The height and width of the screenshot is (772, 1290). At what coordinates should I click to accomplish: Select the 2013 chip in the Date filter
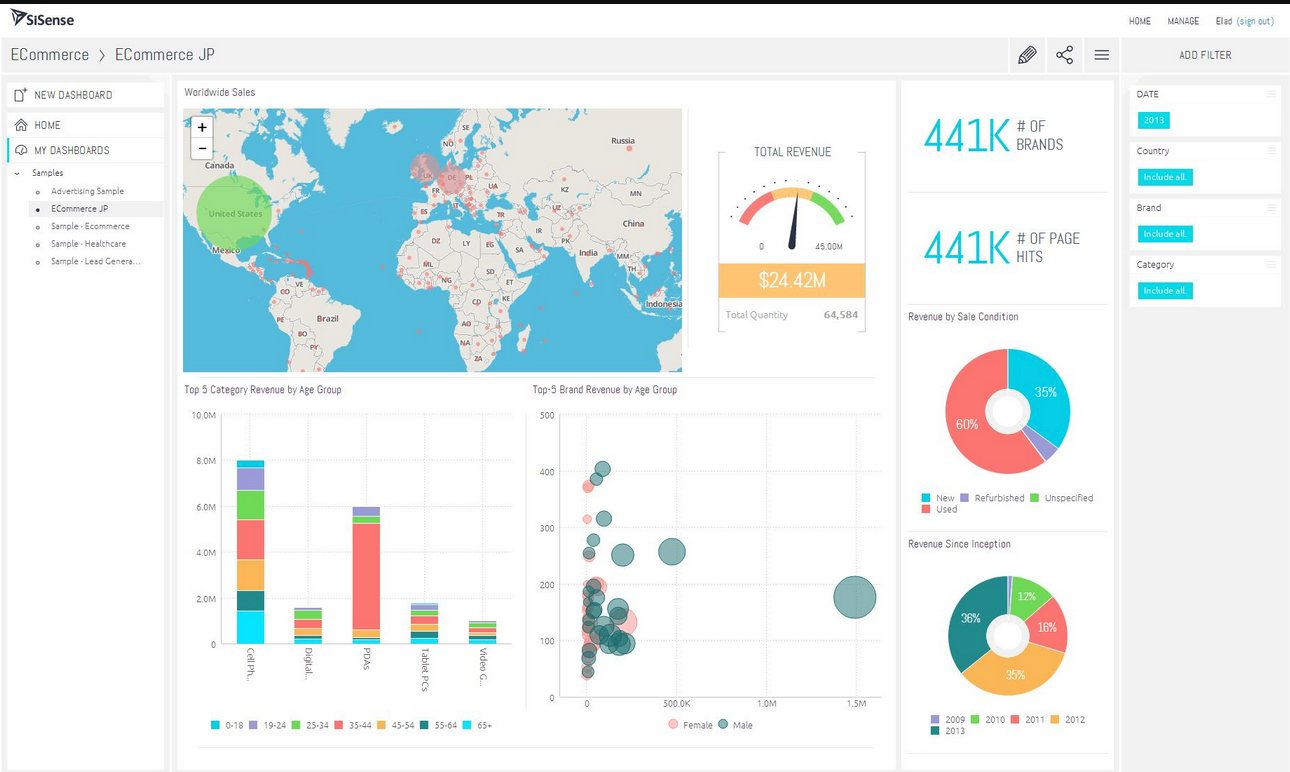click(1153, 120)
